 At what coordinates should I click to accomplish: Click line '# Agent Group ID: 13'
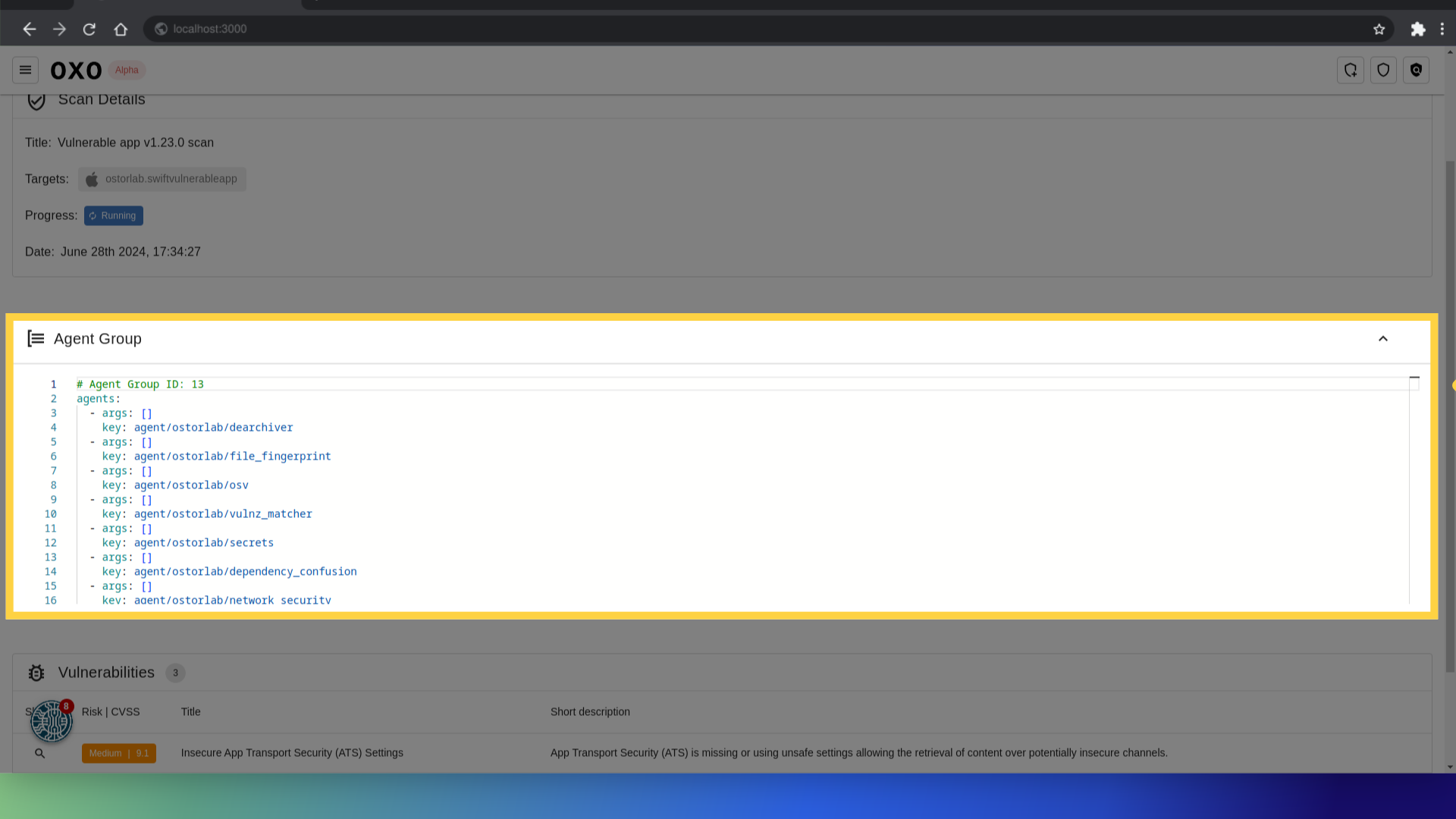pos(140,384)
